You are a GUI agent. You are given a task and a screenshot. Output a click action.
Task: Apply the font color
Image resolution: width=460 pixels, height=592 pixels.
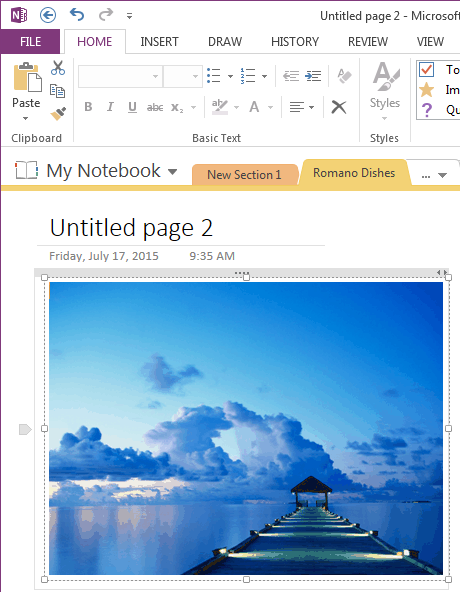[254, 107]
